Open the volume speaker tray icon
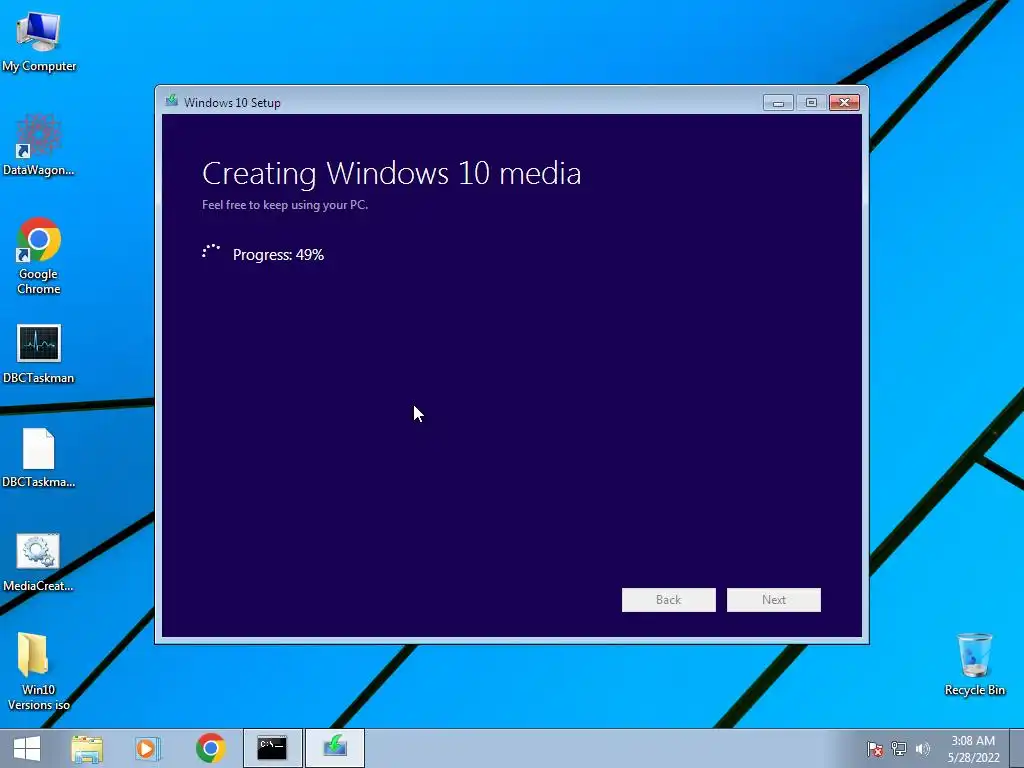This screenshot has width=1024, height=768. pos(923,749)
